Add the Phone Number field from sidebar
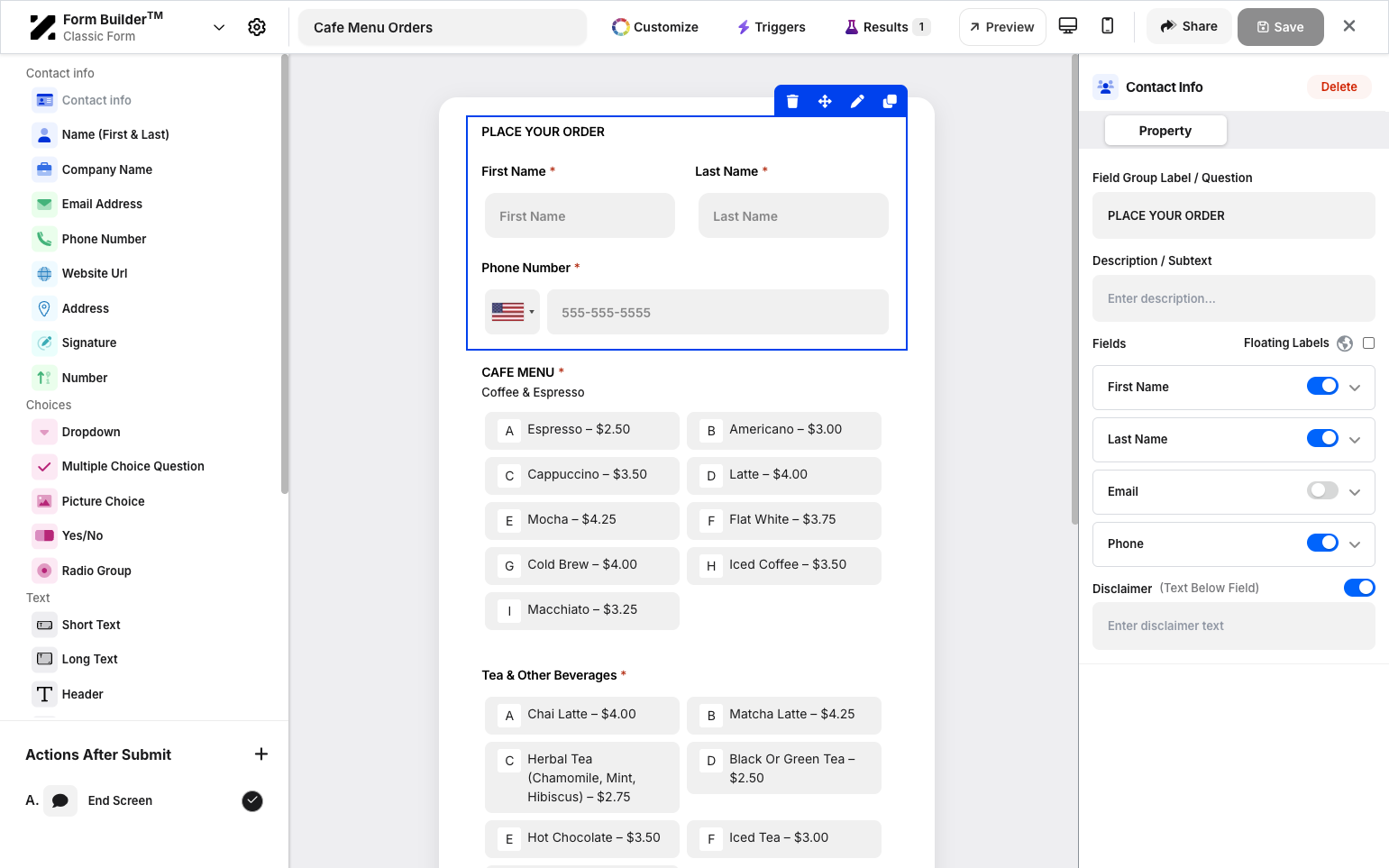1389x868 pixels. click(x=104, y=239)
